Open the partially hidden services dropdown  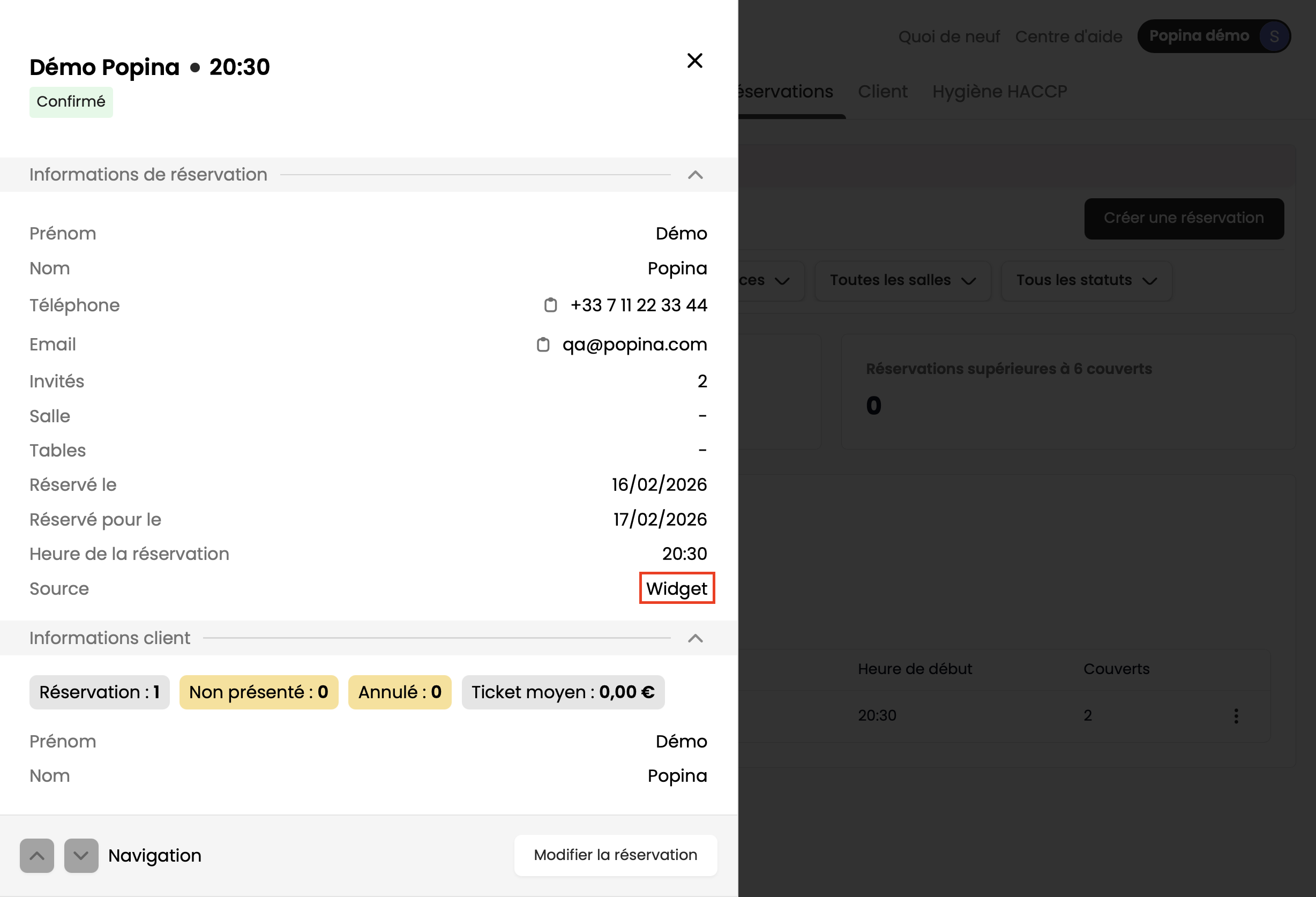pos(771,280)
